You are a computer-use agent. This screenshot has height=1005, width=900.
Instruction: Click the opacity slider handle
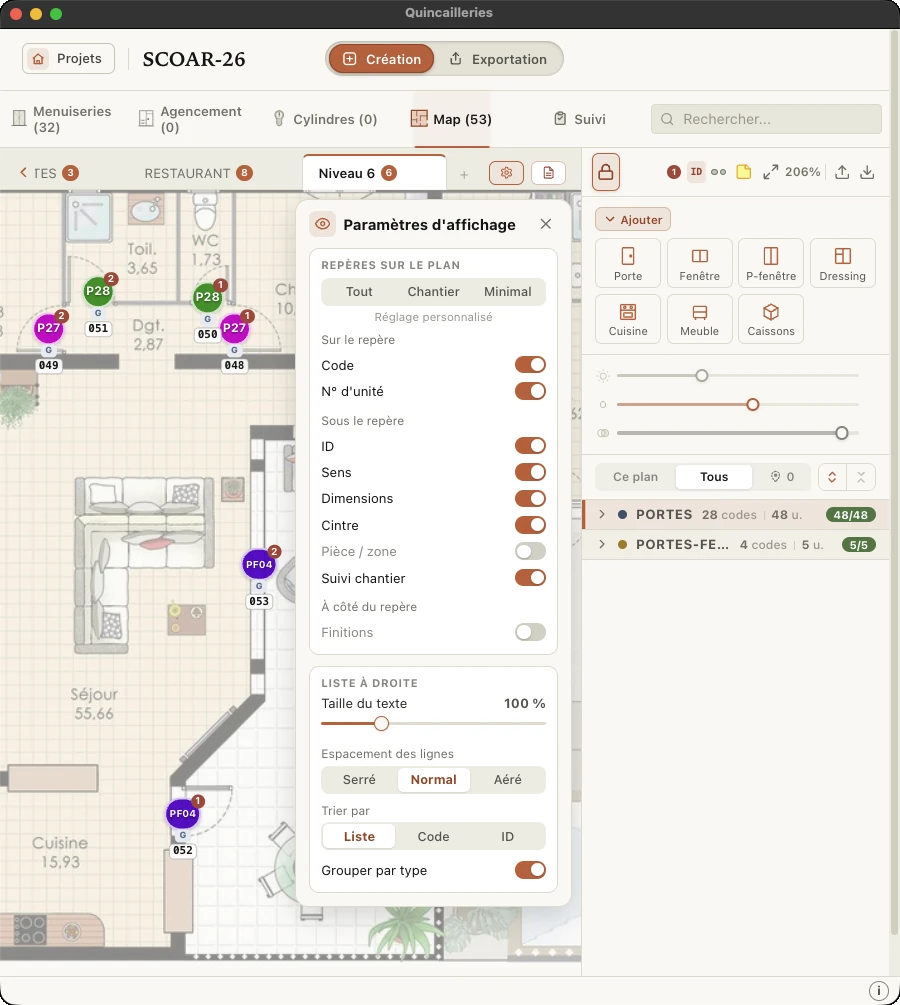point(842,433)
